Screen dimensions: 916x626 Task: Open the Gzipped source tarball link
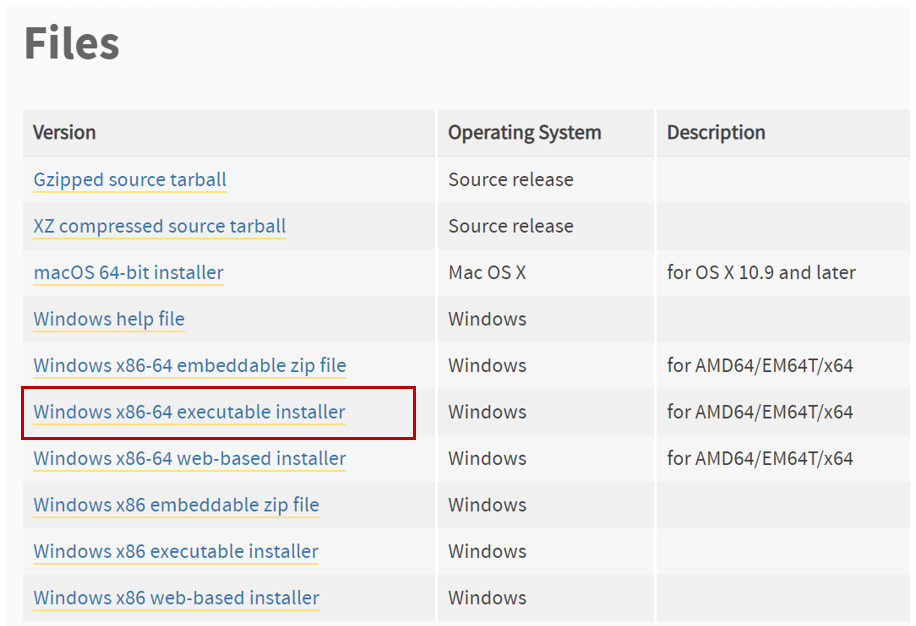130,180
